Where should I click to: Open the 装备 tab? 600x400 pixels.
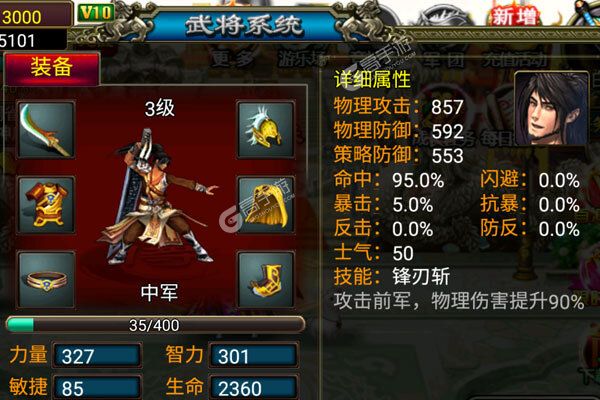pos(52,68)
